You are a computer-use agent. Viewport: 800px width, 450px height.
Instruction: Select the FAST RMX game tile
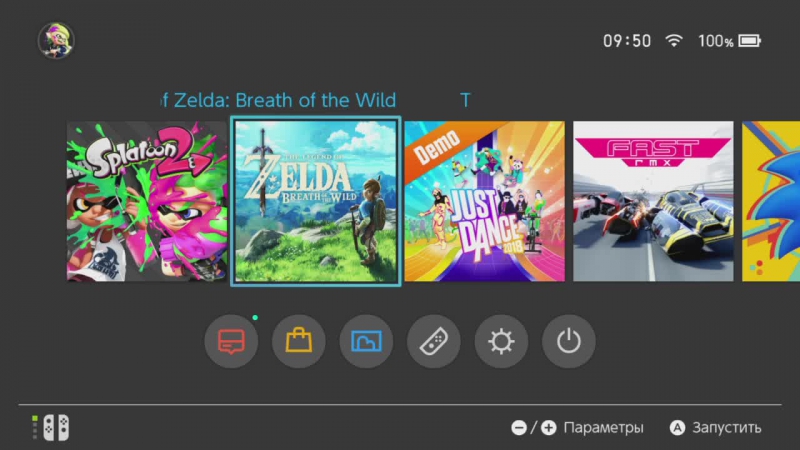(x=653, y=201)
